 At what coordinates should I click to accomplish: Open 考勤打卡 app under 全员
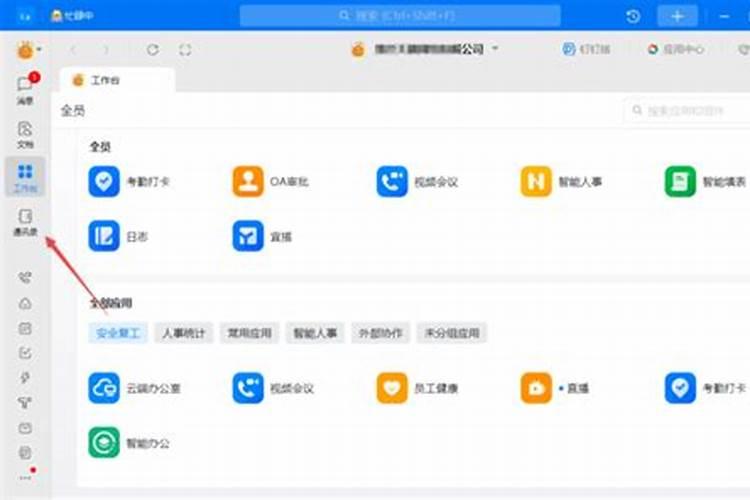[129, 181]
